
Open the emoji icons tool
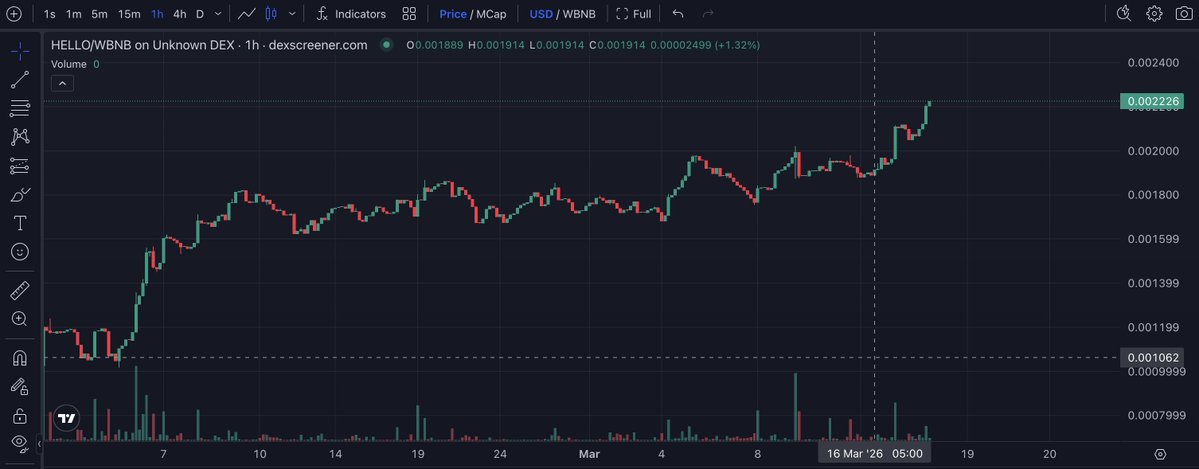click(20, 252)
